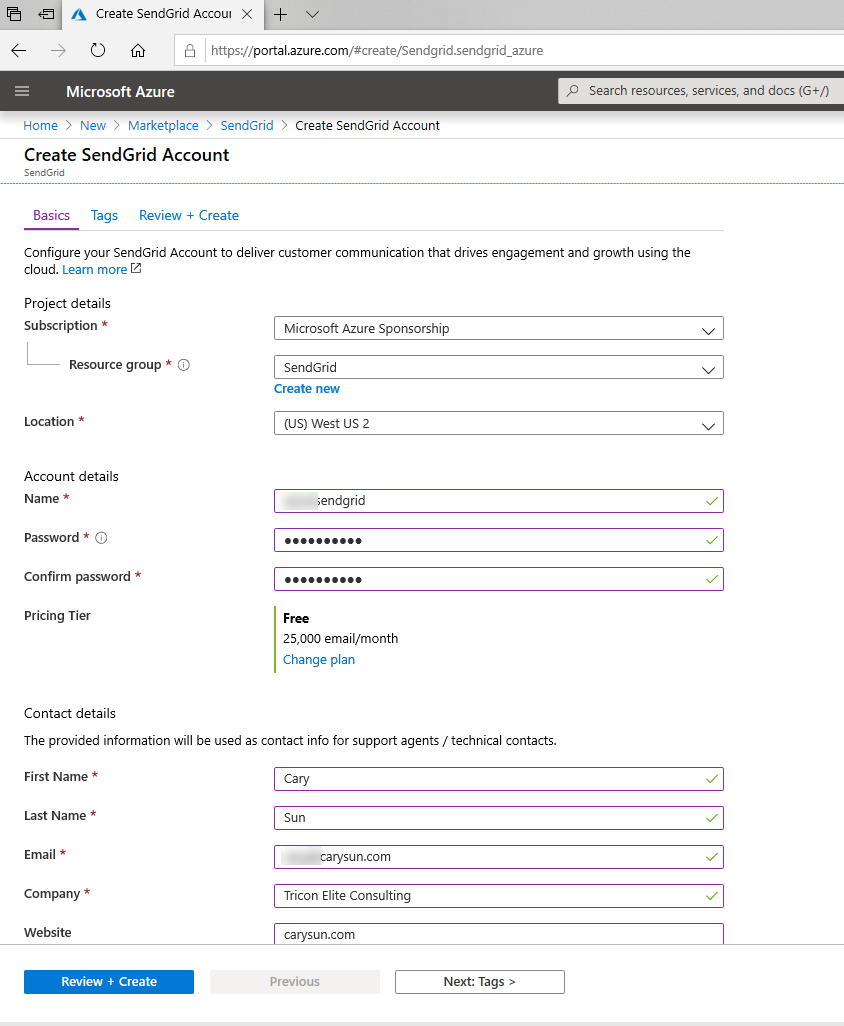The width and height of the screenshot is (844, 1026).
Task: Click the First Name field
Action: point(499,779)
